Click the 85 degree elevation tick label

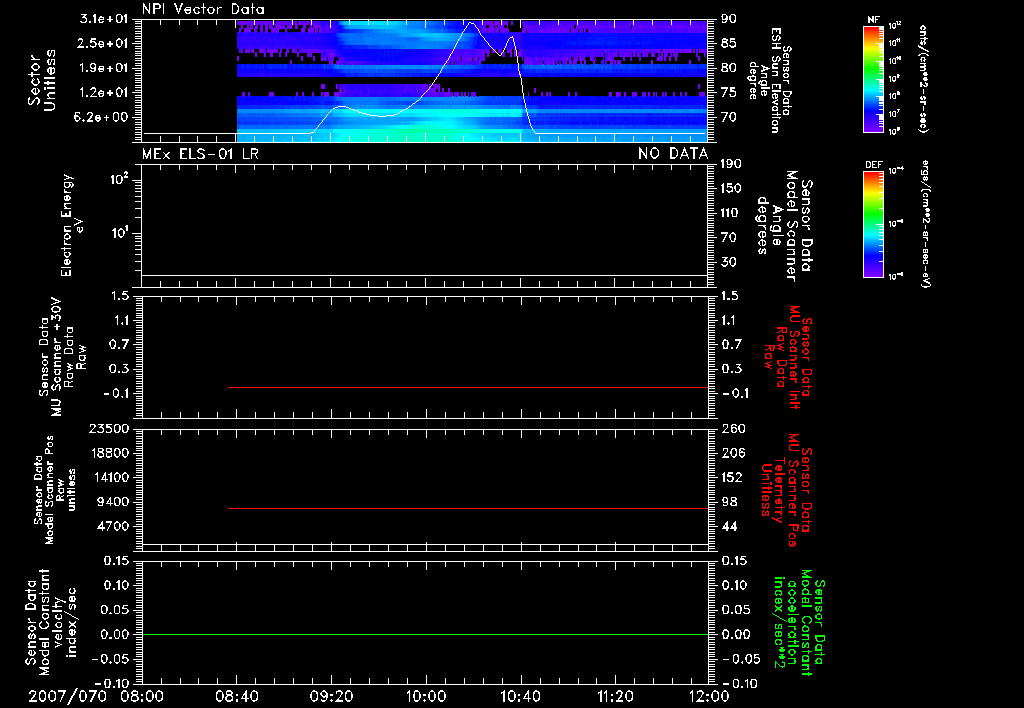click(x=729, y=43)
